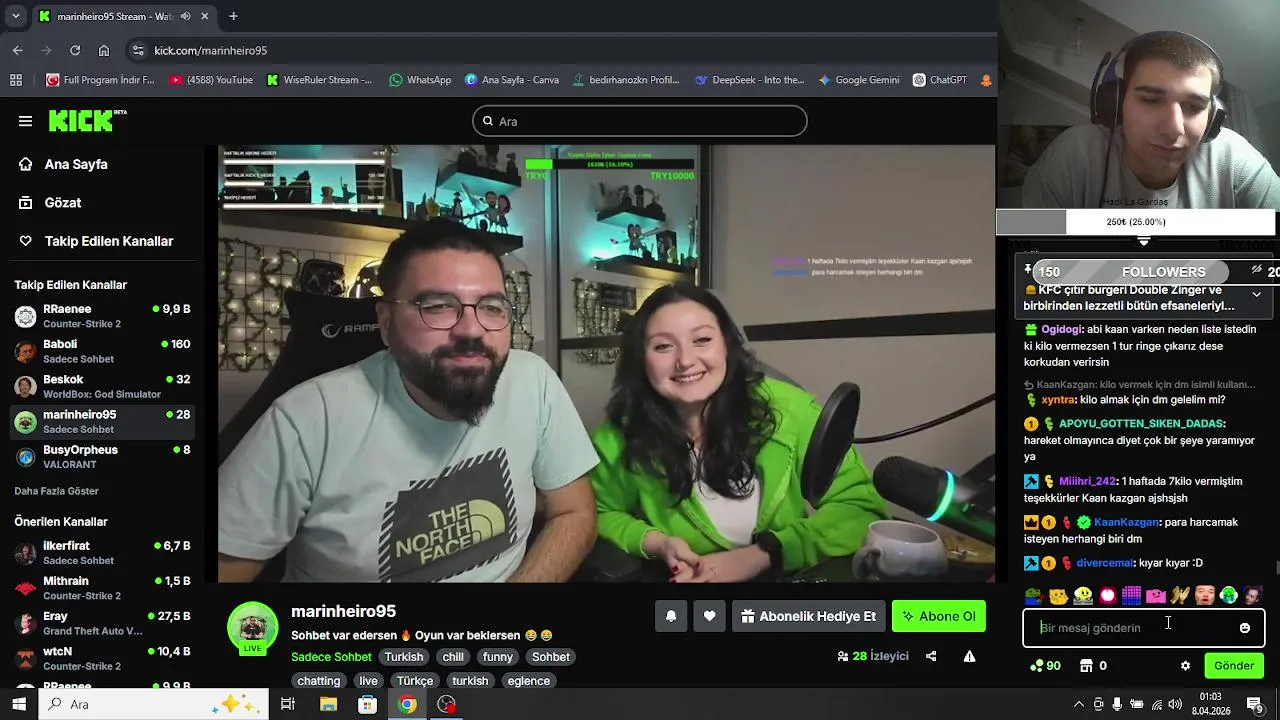Open ChatGPT bookmark

[x=940, y=80]
